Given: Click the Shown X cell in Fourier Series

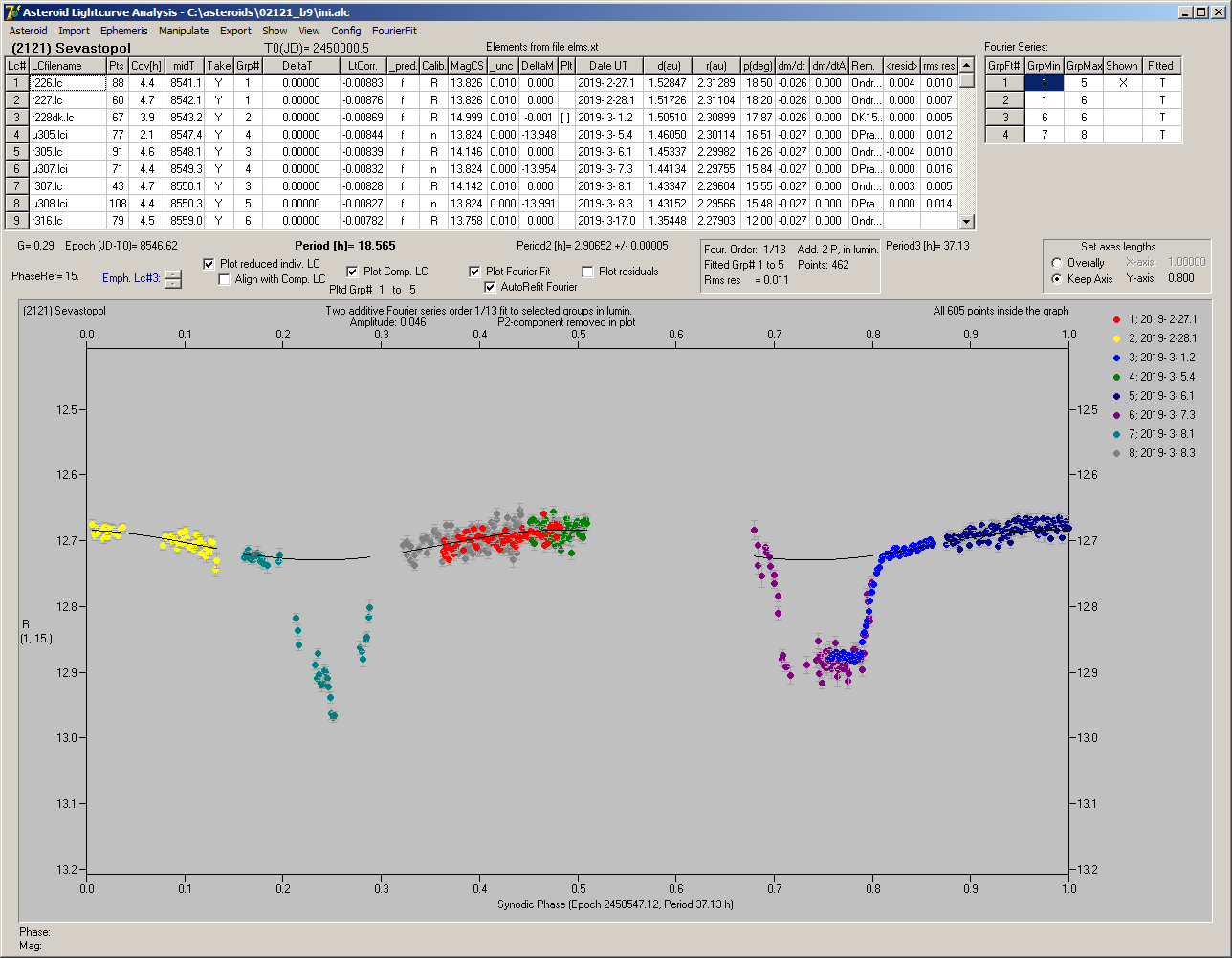Looking at the screenshot, I should 1122,83.
